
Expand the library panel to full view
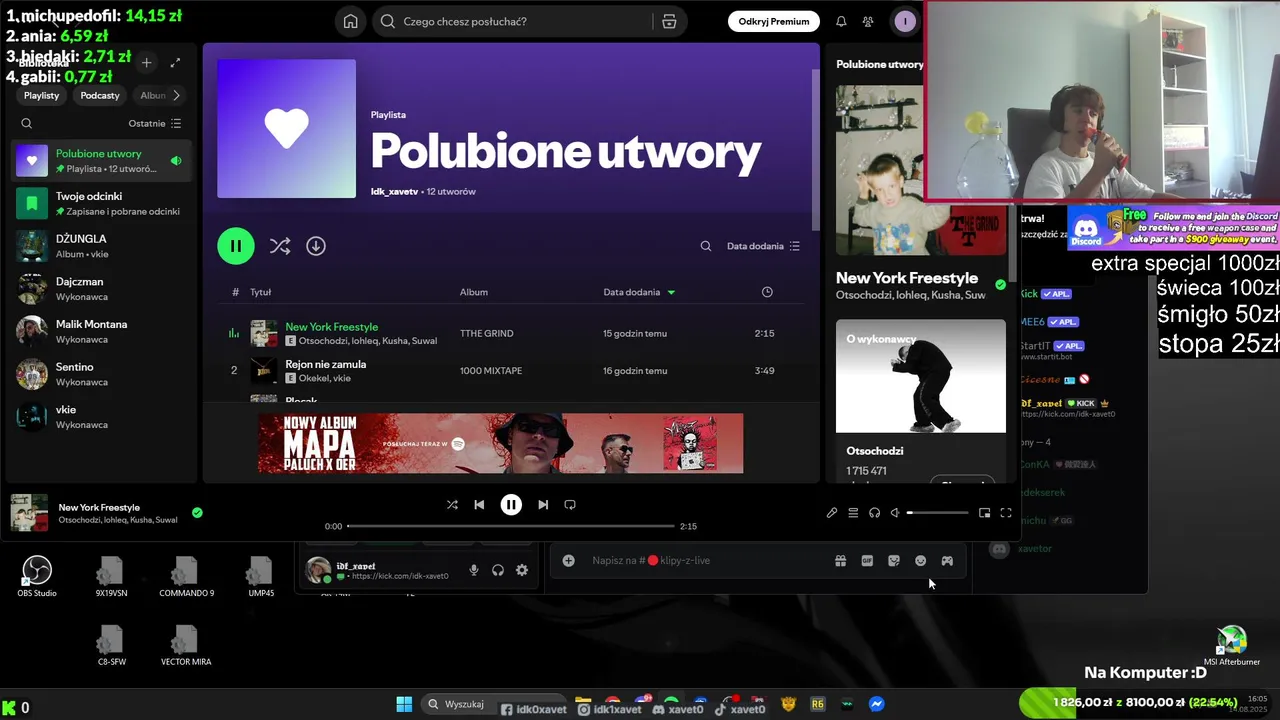click(x=175, y=62)
